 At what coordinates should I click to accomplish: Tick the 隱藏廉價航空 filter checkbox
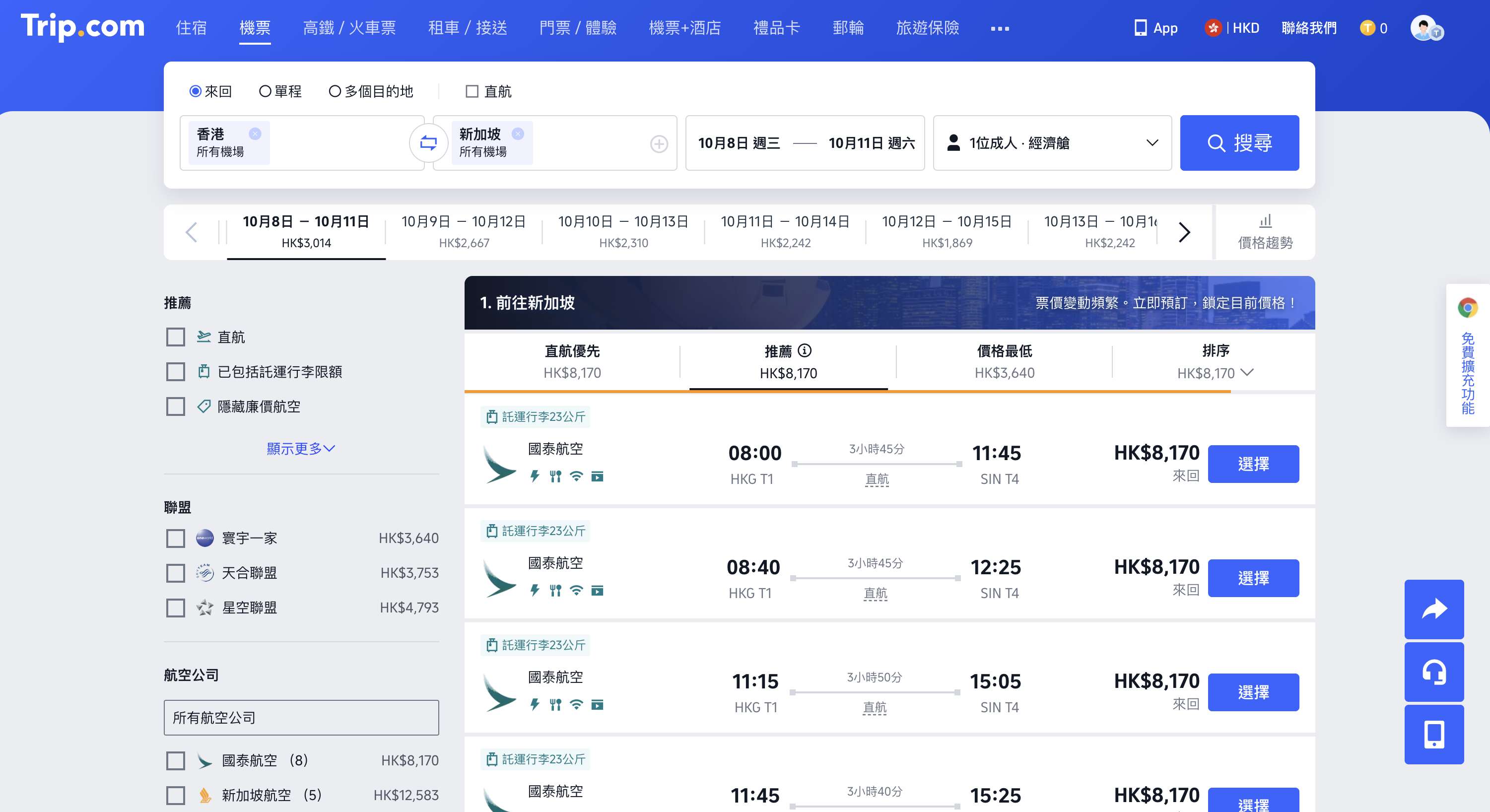tap(175, 406)
